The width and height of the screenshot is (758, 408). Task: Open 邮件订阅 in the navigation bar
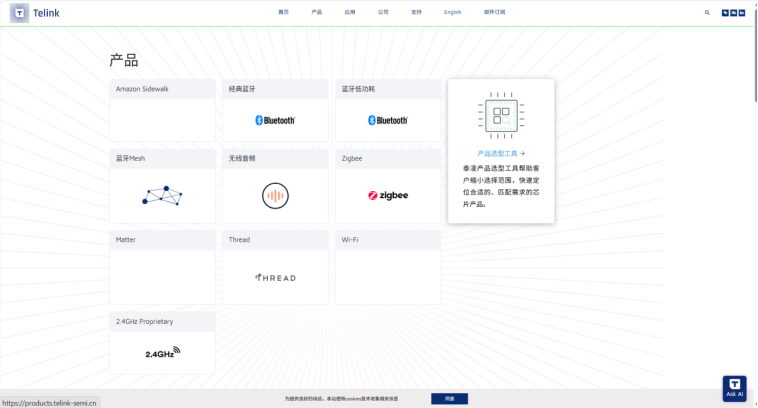[x=495, y=12]
